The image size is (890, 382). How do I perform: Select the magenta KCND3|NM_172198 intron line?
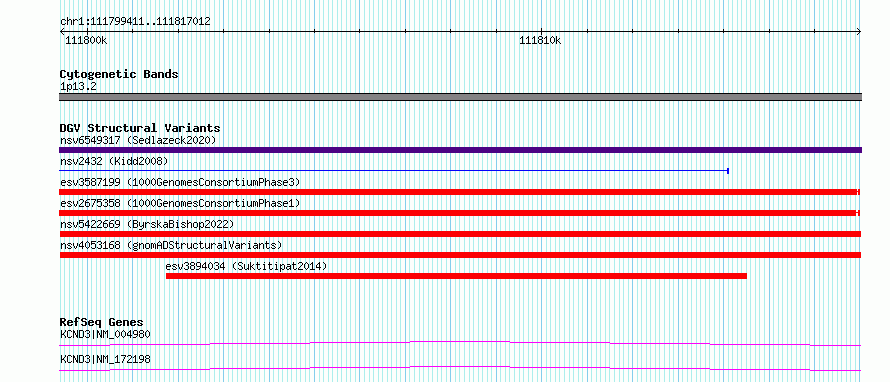[460, 368]
